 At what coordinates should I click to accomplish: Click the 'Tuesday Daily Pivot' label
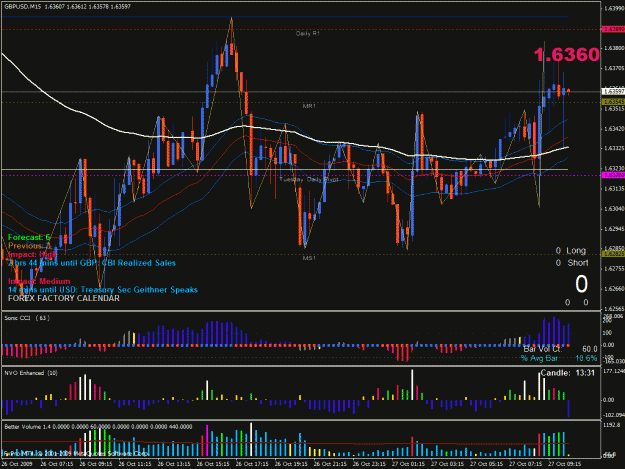click(x=309, y=179)
